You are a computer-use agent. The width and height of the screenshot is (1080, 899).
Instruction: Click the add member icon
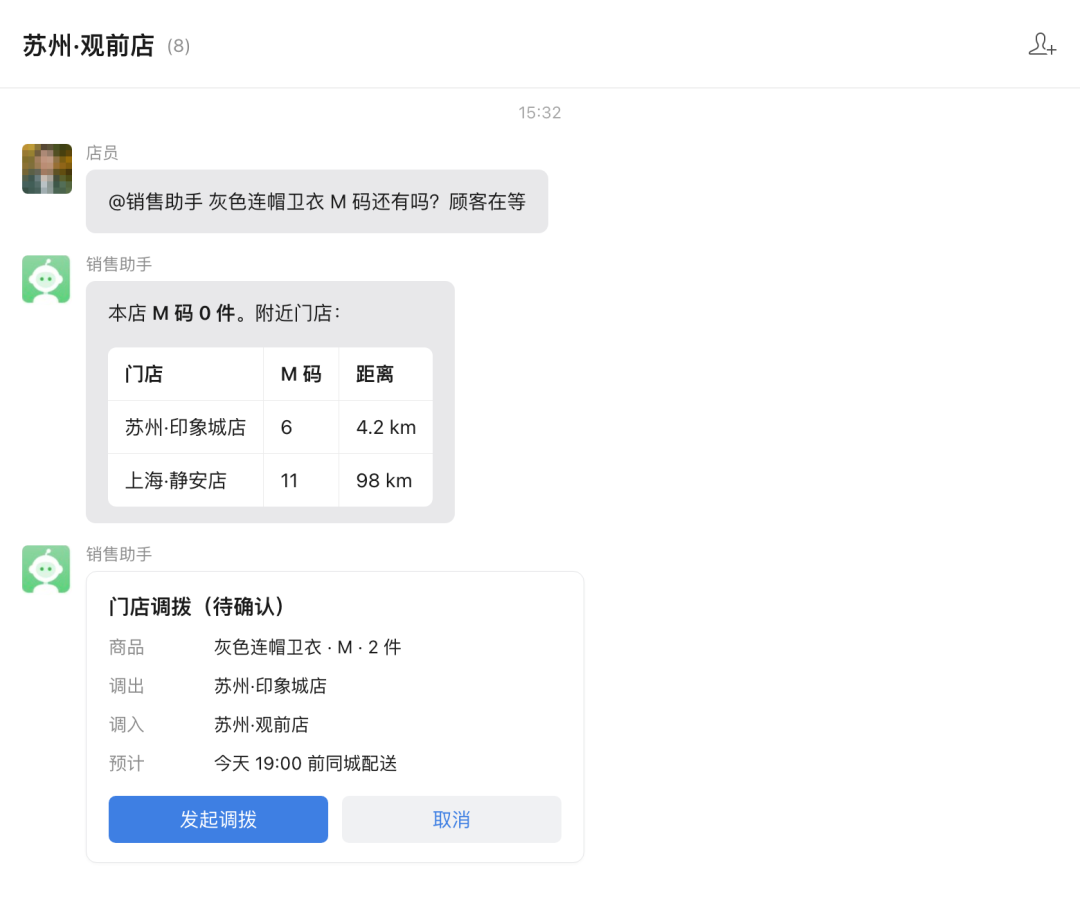pyautogui.click(x=1042, y=45)
